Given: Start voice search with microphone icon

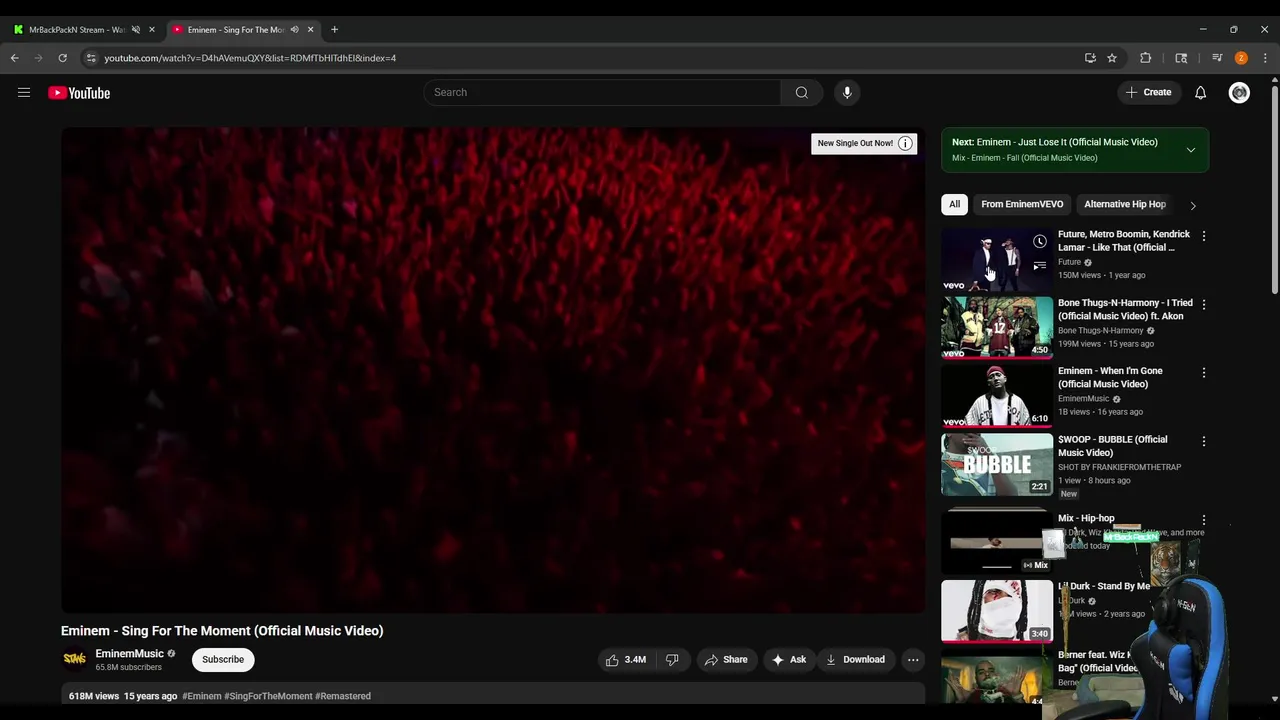Looking at the screenshot, I should pos(847,92).
